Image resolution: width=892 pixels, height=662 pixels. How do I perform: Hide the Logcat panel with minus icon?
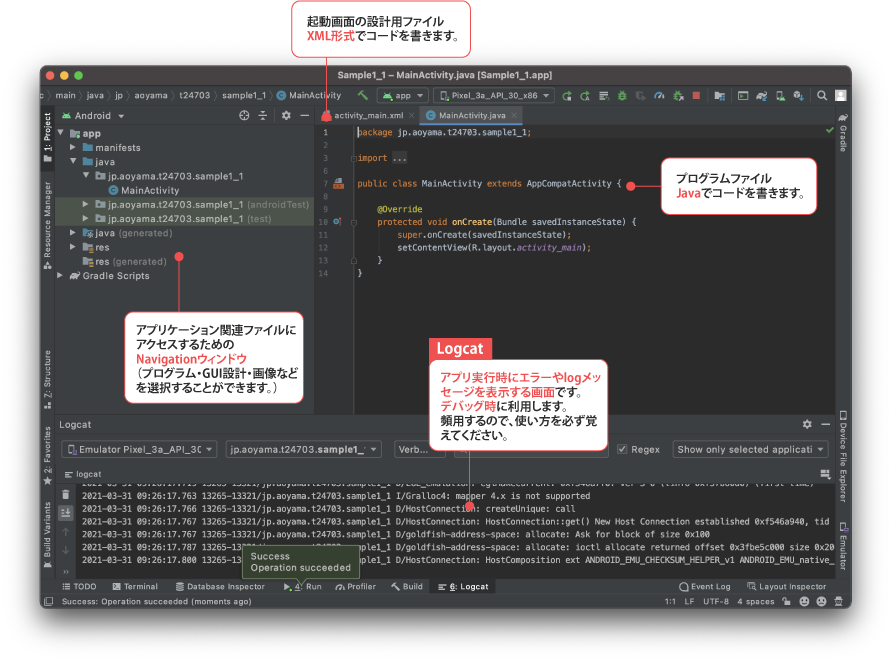(825, 424)
